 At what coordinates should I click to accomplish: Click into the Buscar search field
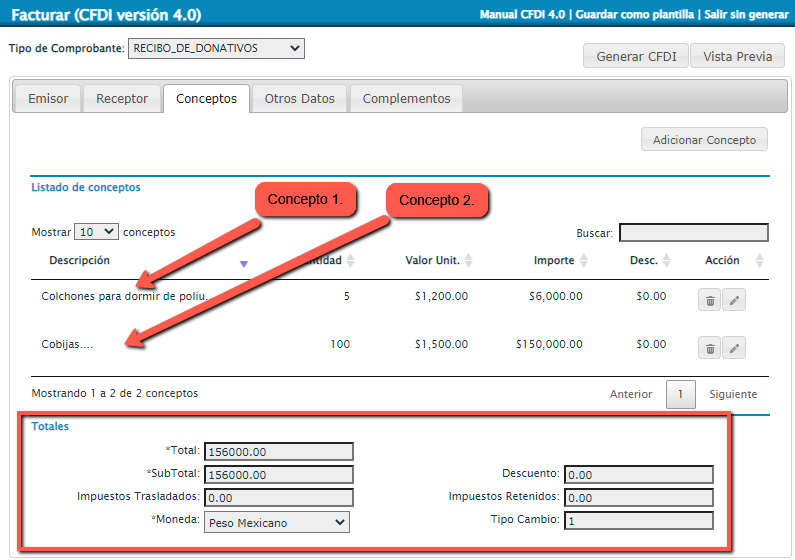pyautogui.click(x=693, y=233)
